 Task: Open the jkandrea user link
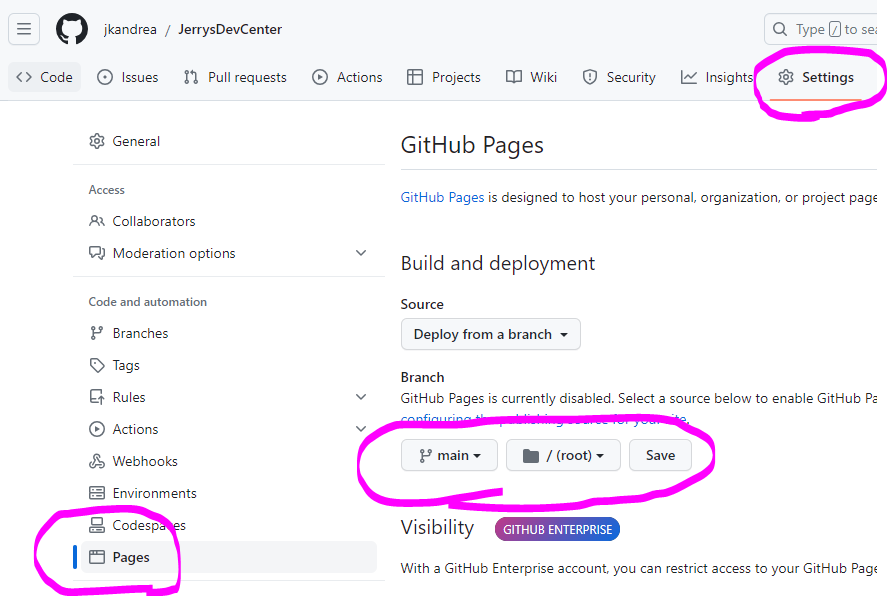click(x=130, y=29)
